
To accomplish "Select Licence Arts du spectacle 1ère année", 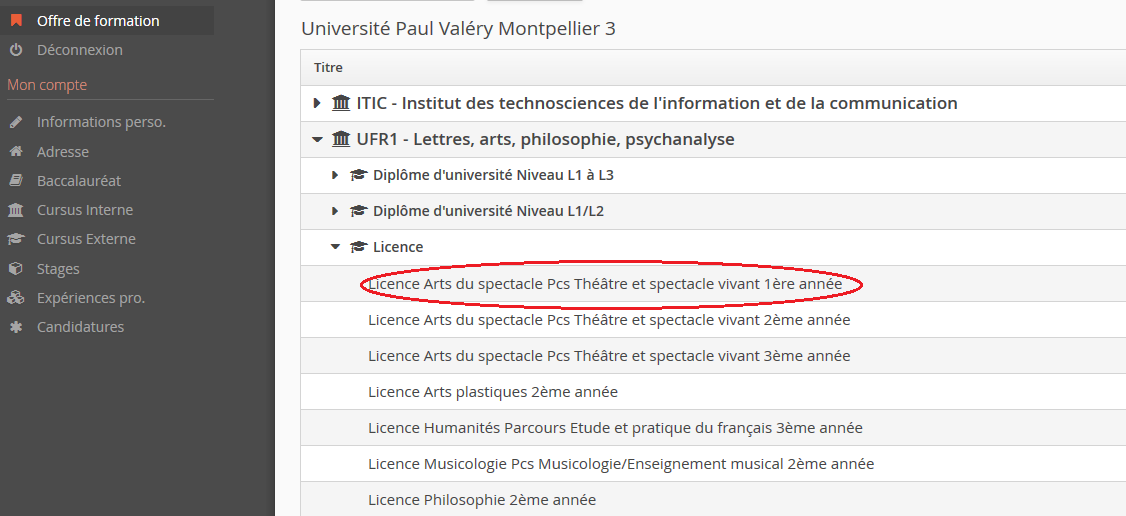I will tap(605, 284).
